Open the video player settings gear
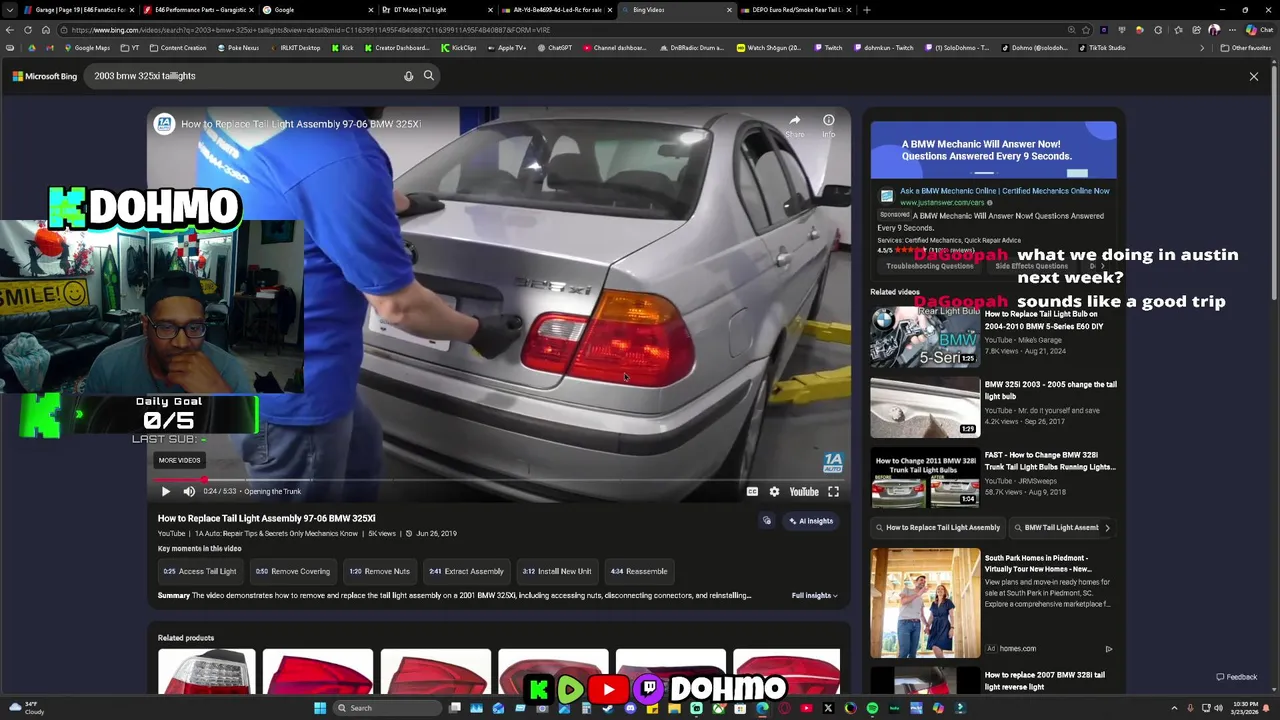1280x720 pixels. pos(774,491)
